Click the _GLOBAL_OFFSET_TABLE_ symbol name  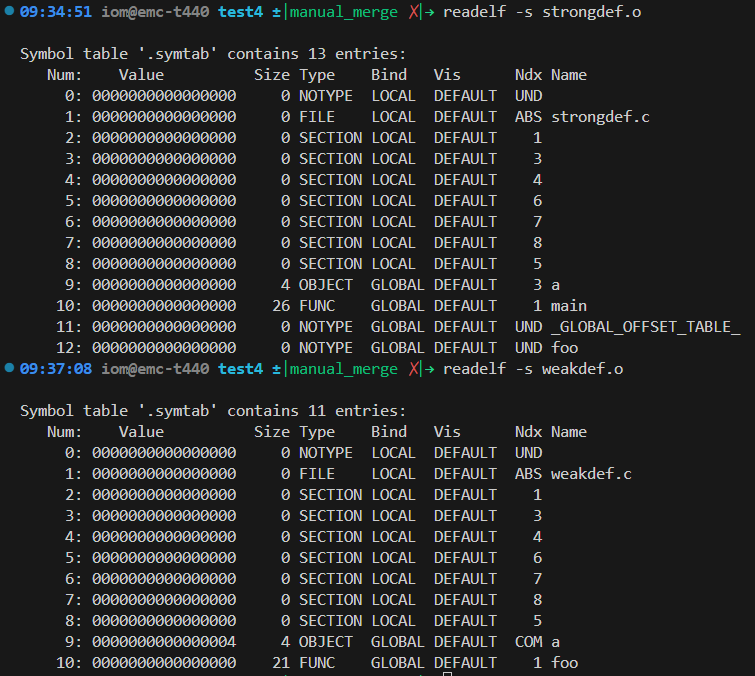[645, 327]
